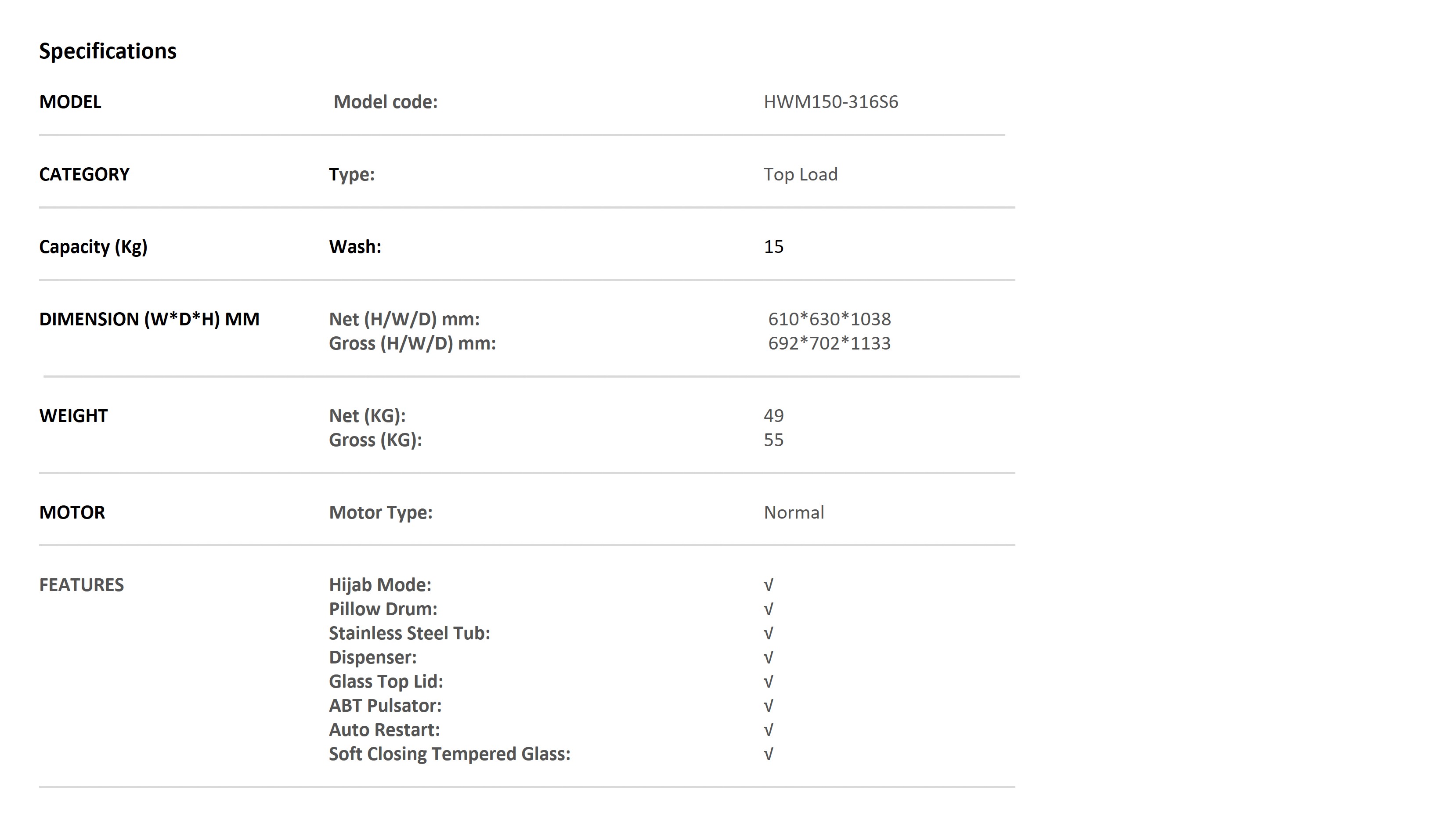Viewport: 1451px width, 840px height.
Task: Click the Soft Closing Tempered Glass checkmark
Action: point(768,755)
